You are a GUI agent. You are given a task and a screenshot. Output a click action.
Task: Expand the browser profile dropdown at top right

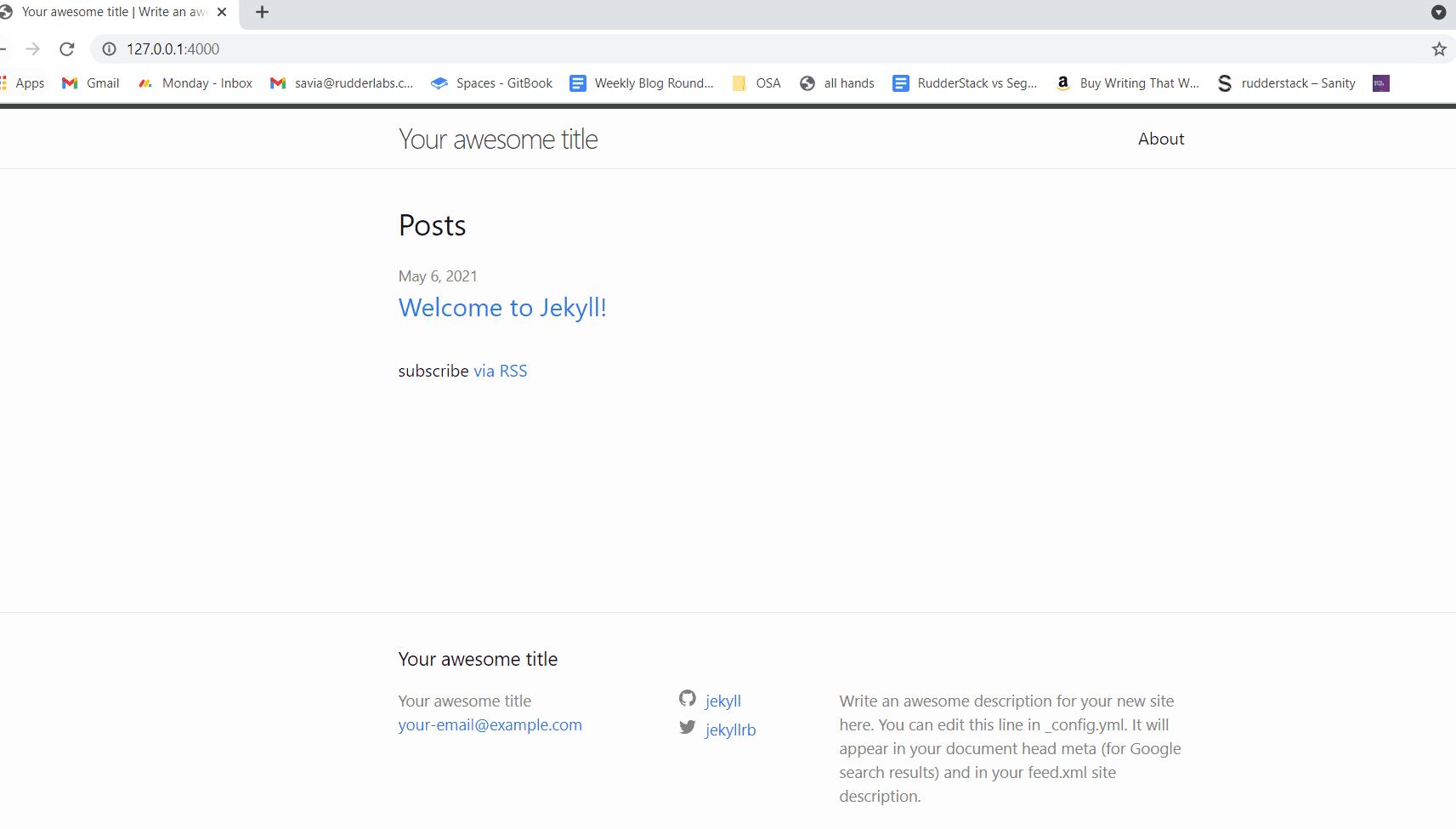point(1438,12)
